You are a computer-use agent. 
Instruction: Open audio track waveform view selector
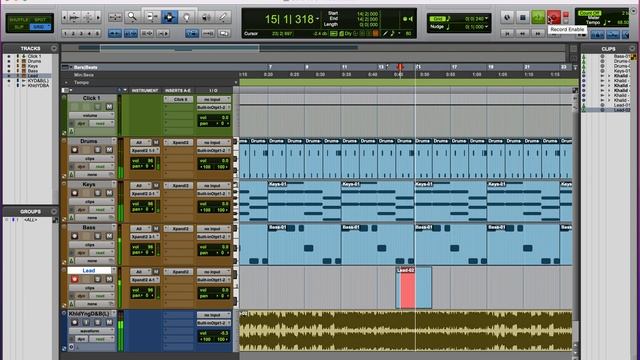[x=91, y=331]
